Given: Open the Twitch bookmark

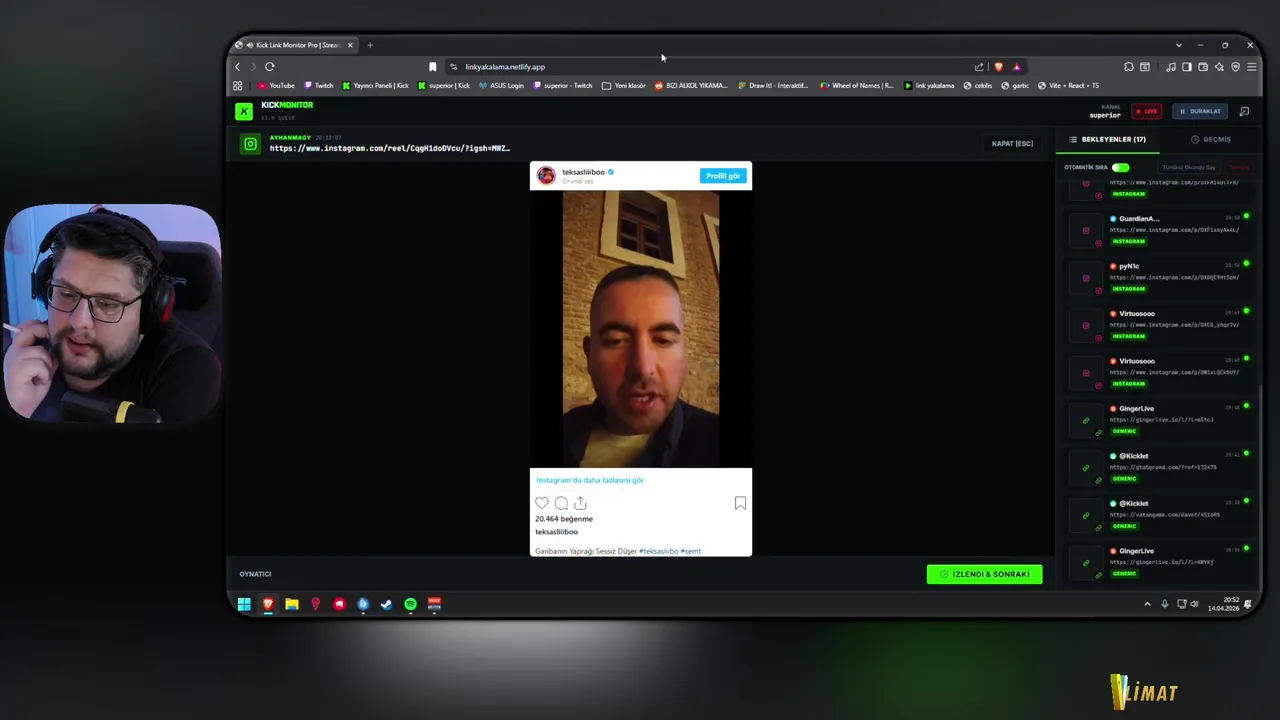Looking at the screenshot, I should 319,86.
